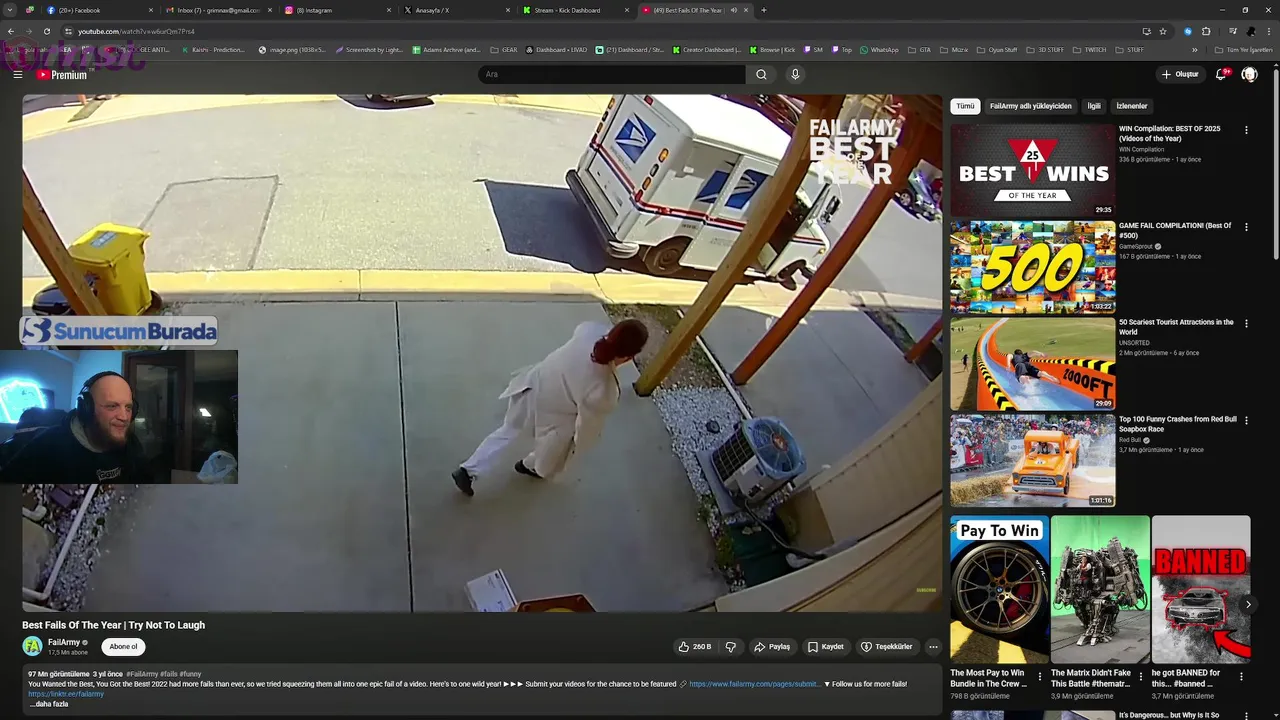This screenshot has height=720, width=1280.
Task: Open the browser extensions puzzle icon
Action: click(x=1206, y=31)
